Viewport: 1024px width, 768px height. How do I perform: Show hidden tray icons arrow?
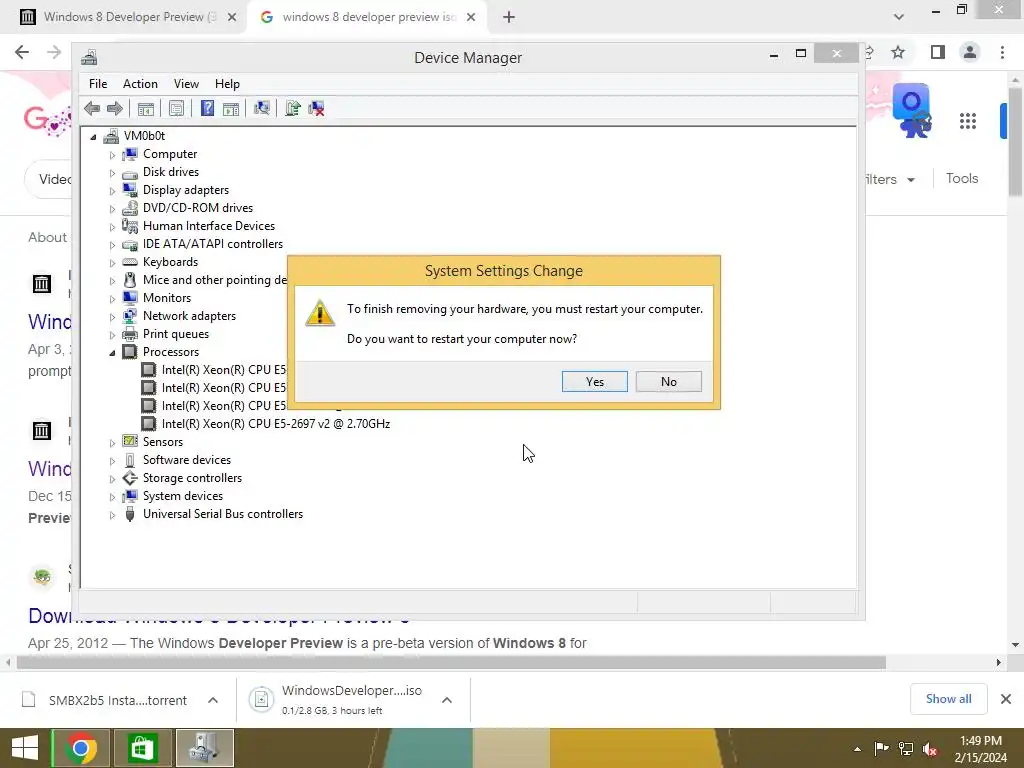(x=857, y=749)
